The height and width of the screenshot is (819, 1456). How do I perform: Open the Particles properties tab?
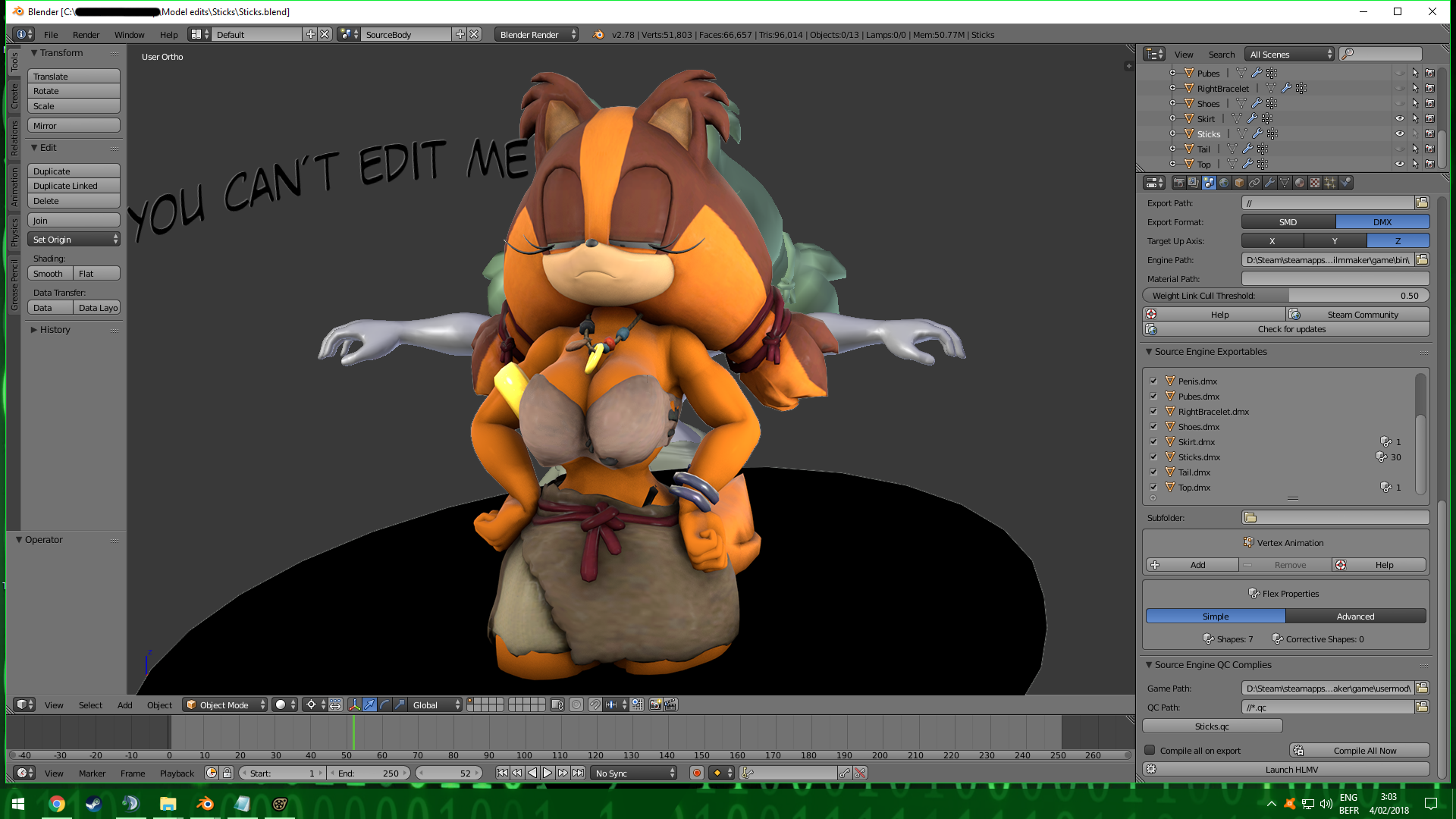point(1330,183)
